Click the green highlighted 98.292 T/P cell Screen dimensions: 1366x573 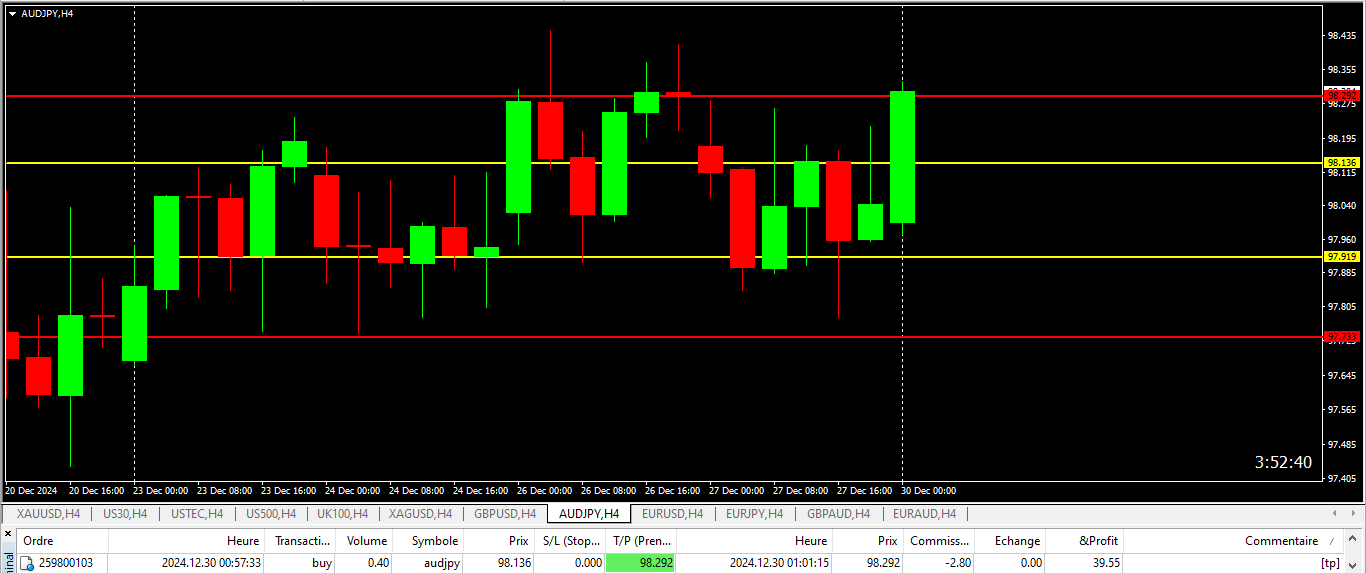(640, 564)
